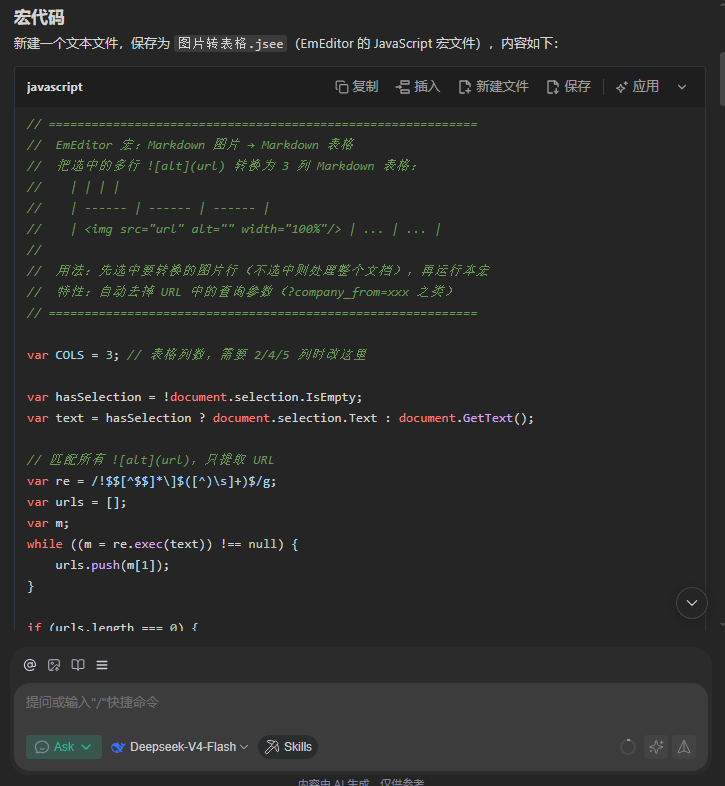Click the var hasSelection code line
Screen dimensions: 725x786
click(x=195, y=397)
